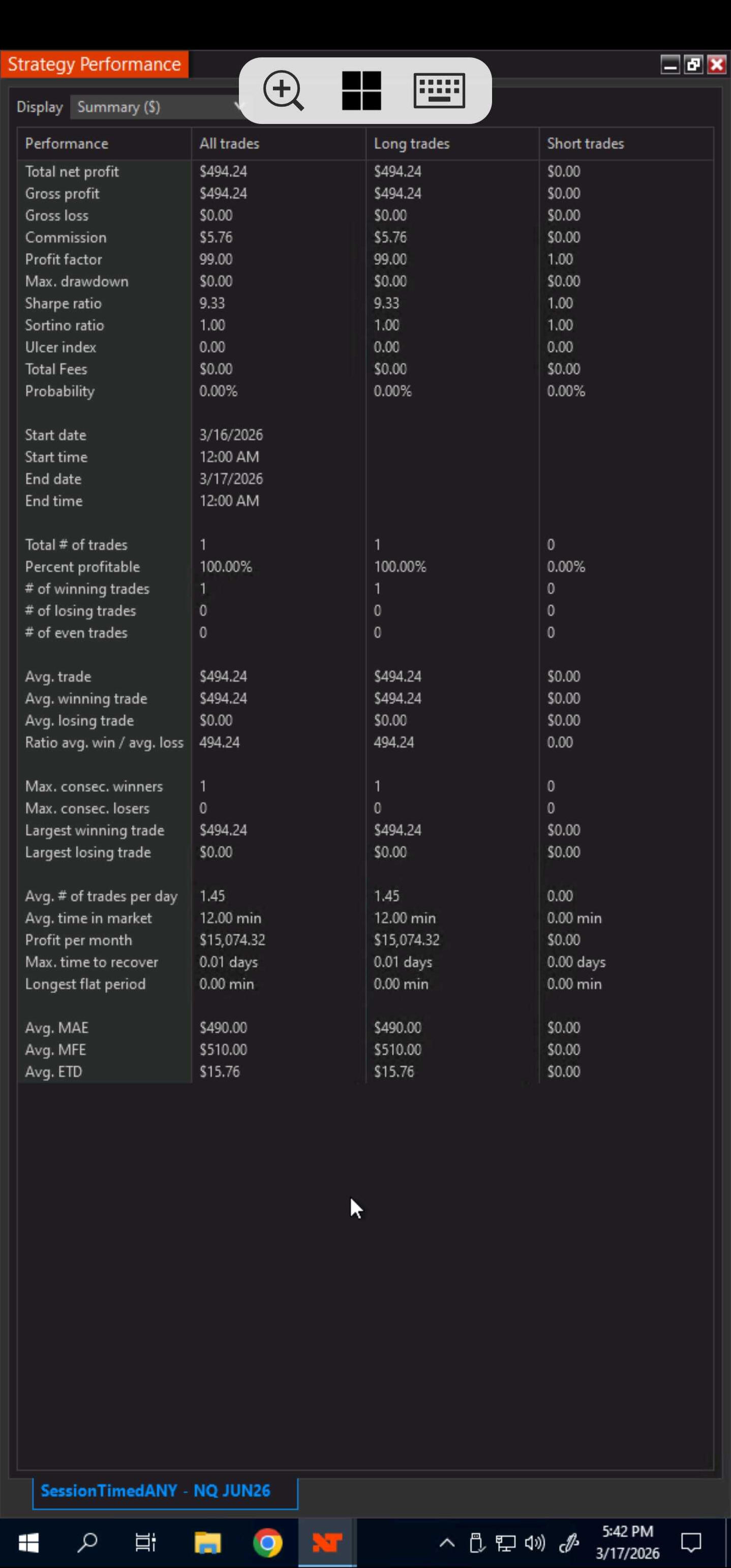This screenshot has width=731, height=1568.
Task: Open the Display Summary ($) dropdown
Action: [x=158, y=107]
